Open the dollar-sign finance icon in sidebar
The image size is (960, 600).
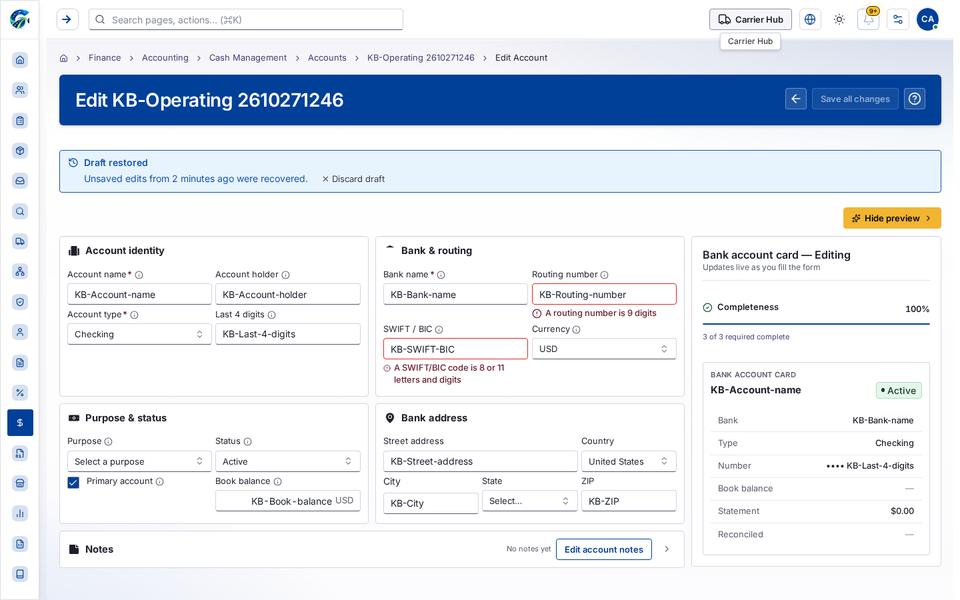click(20, 422)
